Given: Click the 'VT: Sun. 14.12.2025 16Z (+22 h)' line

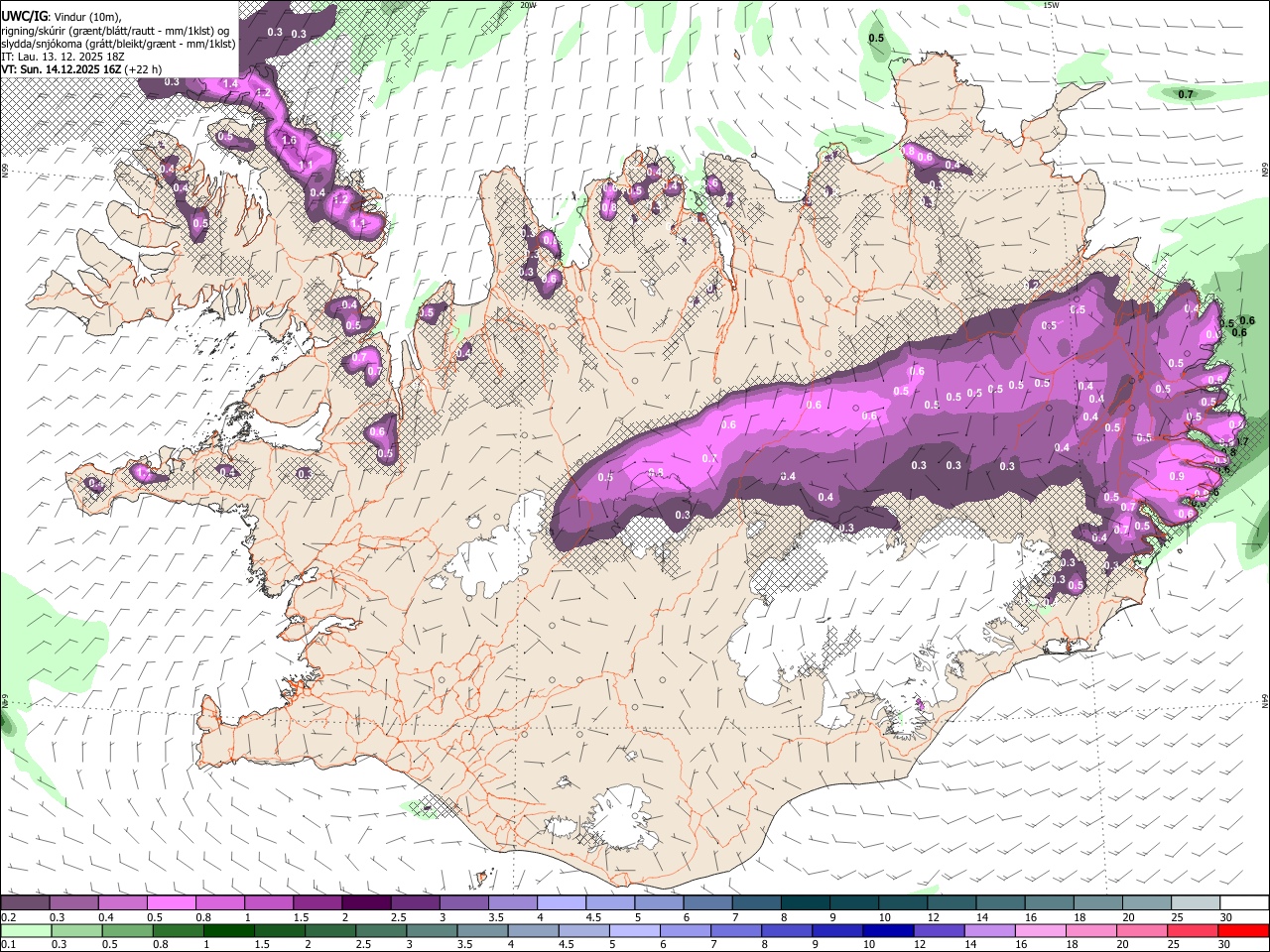Looking at the screenshot, I should 81,69.
